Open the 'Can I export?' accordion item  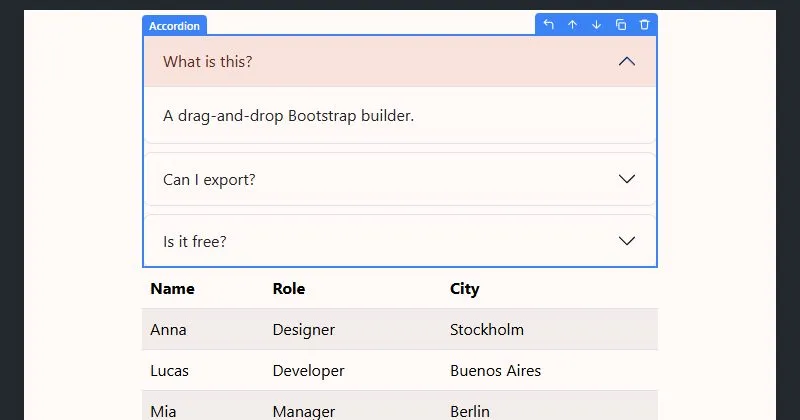(400, 179)
